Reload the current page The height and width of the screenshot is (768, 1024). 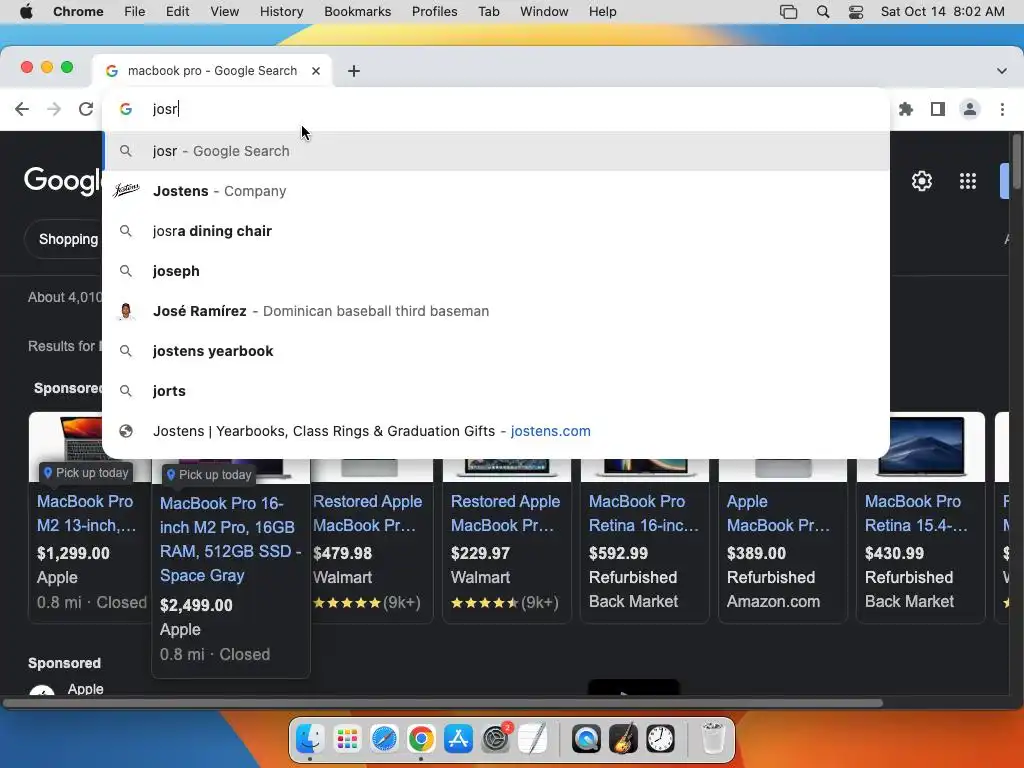pyautogui.click(x=86, y=109)
